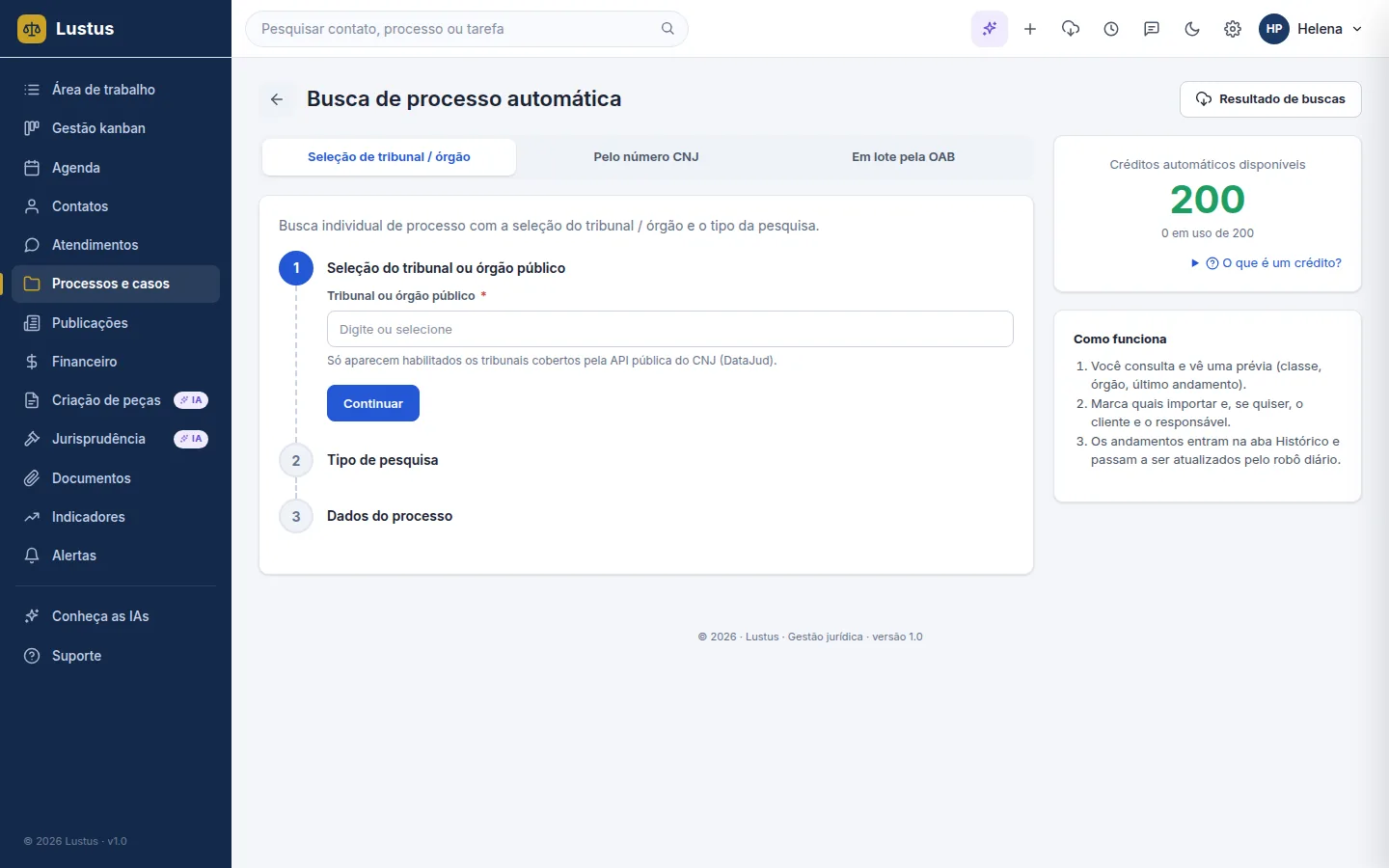
Task: Open the AI sparkle assistant in top bar
Action: (x=990, y=29)
